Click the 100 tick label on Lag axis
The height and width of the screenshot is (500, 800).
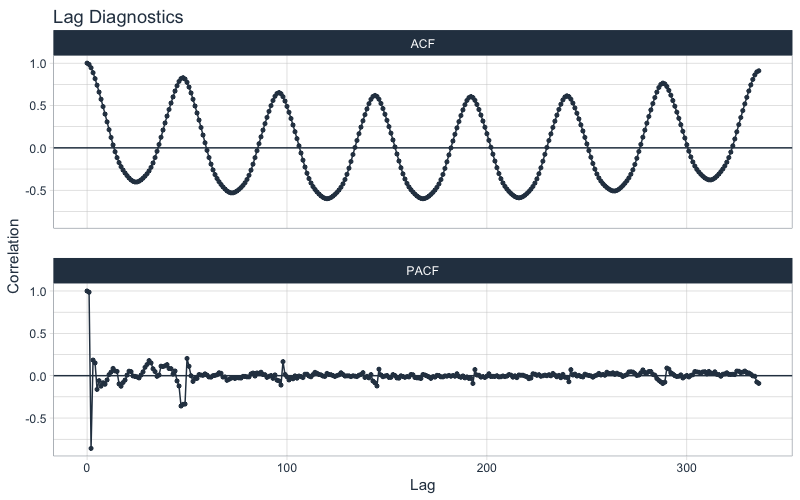click(287, 468)
